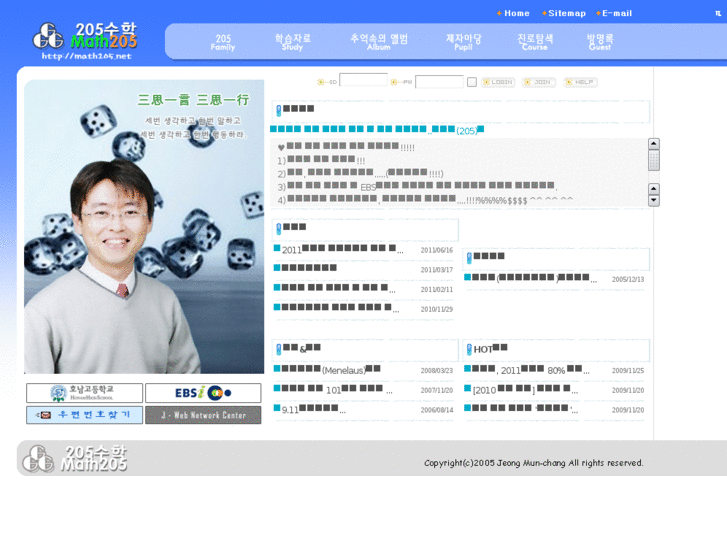Open the Study menu
Viewport: 727px width, 545px height.
point(293,42)
